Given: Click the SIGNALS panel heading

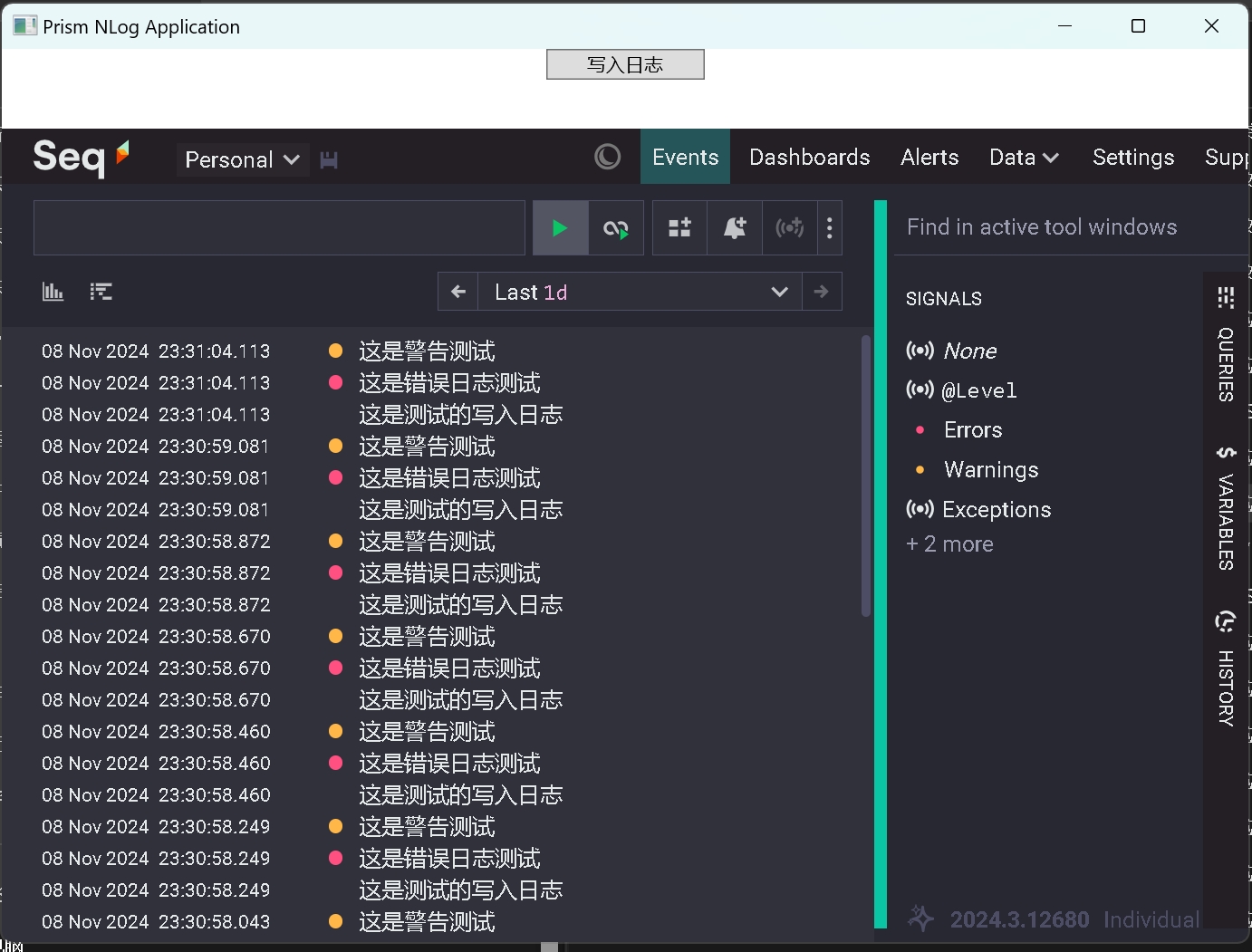Looking at the screenshot, I should pos(944,299).
